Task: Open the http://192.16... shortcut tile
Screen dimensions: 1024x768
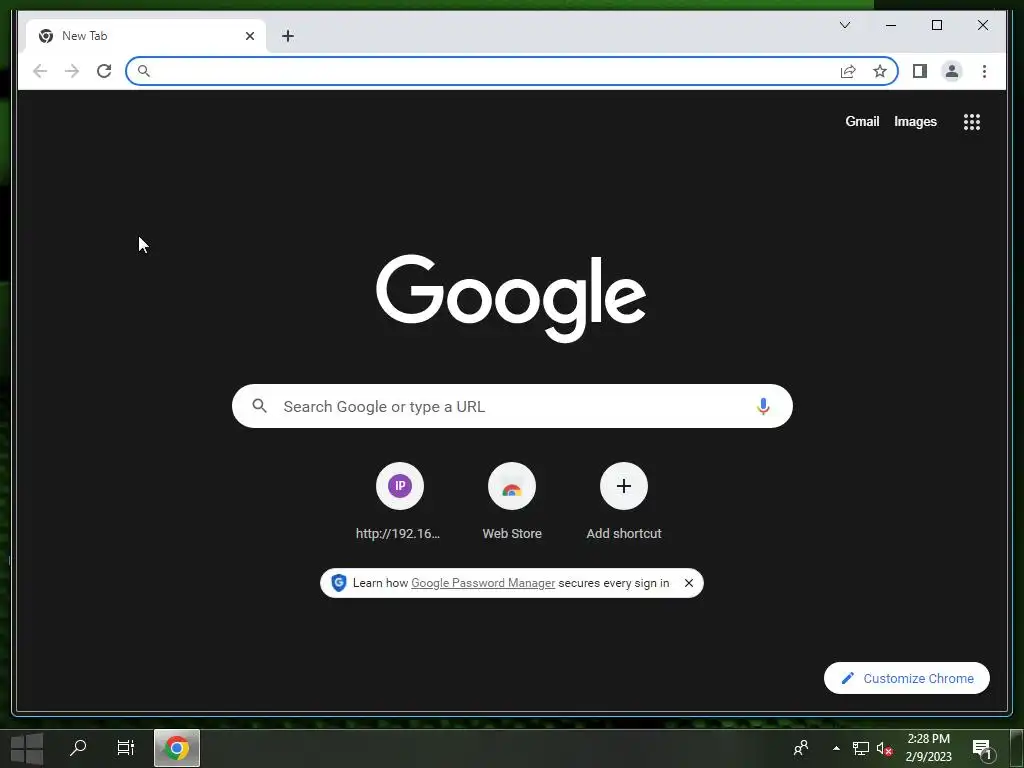Action: click(399, 502)
